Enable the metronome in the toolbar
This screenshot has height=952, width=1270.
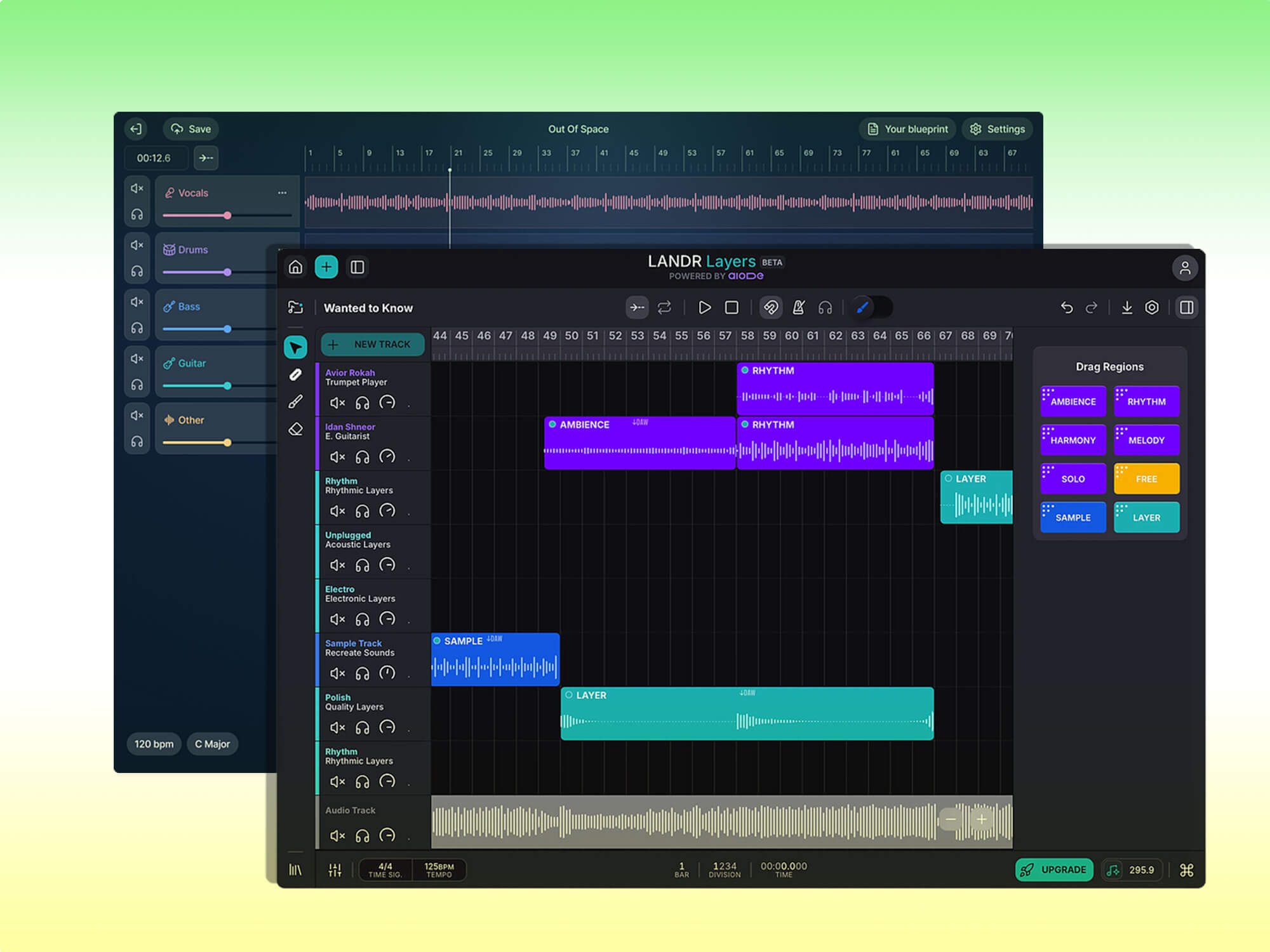click(799, 307)
